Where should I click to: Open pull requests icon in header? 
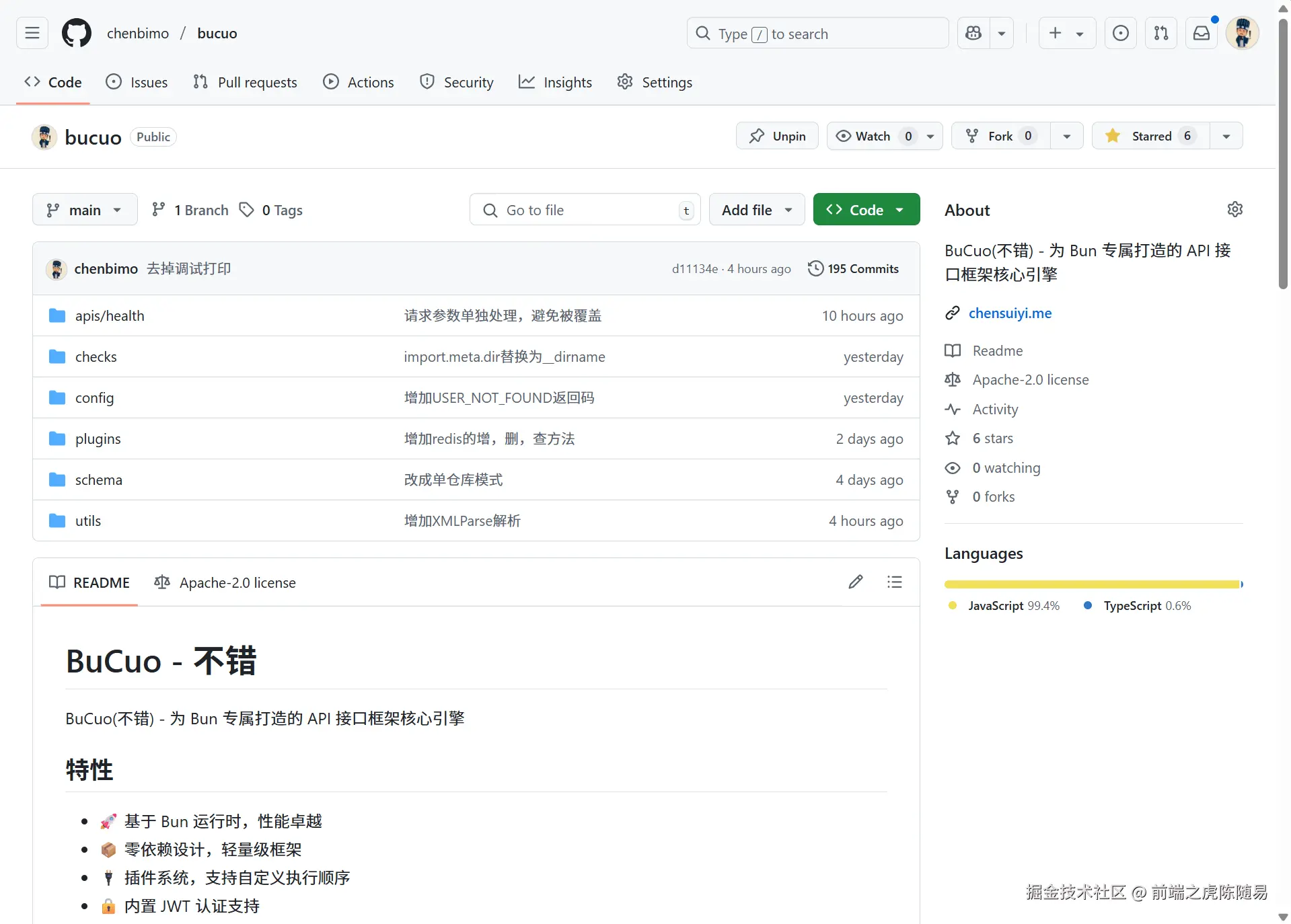point(1161,33)
